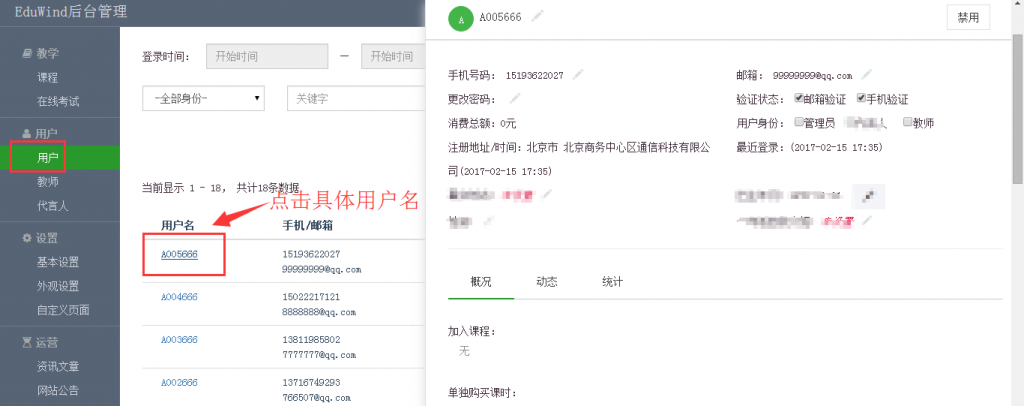This screenshot has width=1024, height=406.
Task: Open 基本设置 in the sidebar
Action: pos(58,262)
